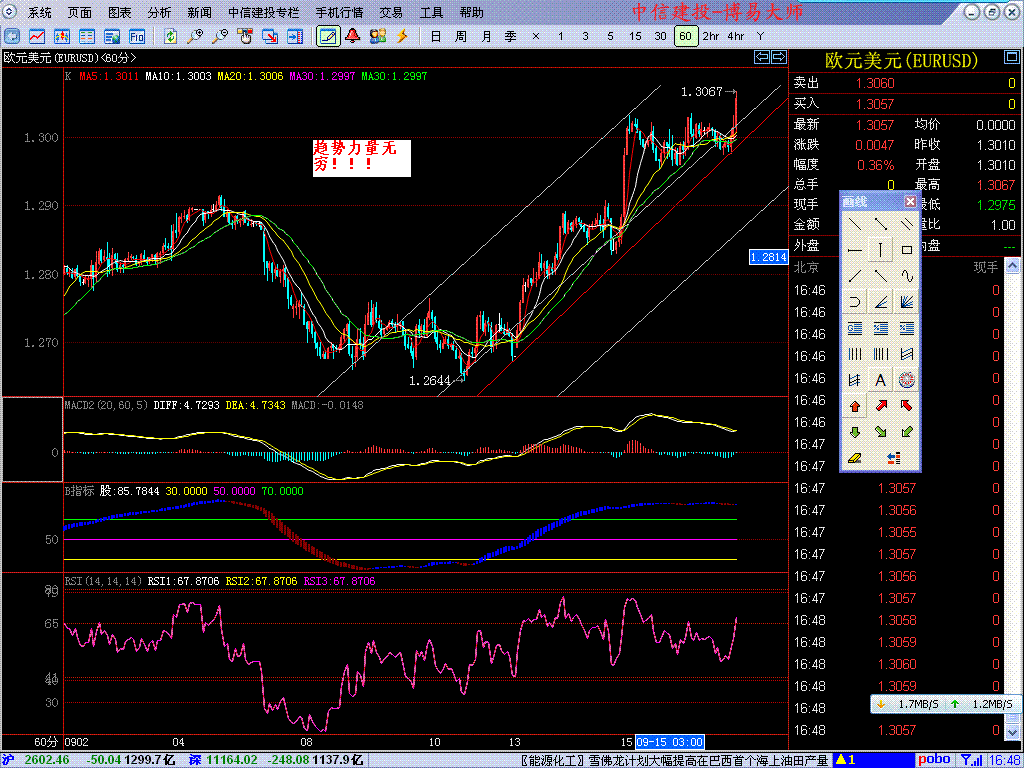1024x768 pixels.
Task: Click the alarm bell icon in toolbar
Action: pyautogui.click(x=353, y=36)
